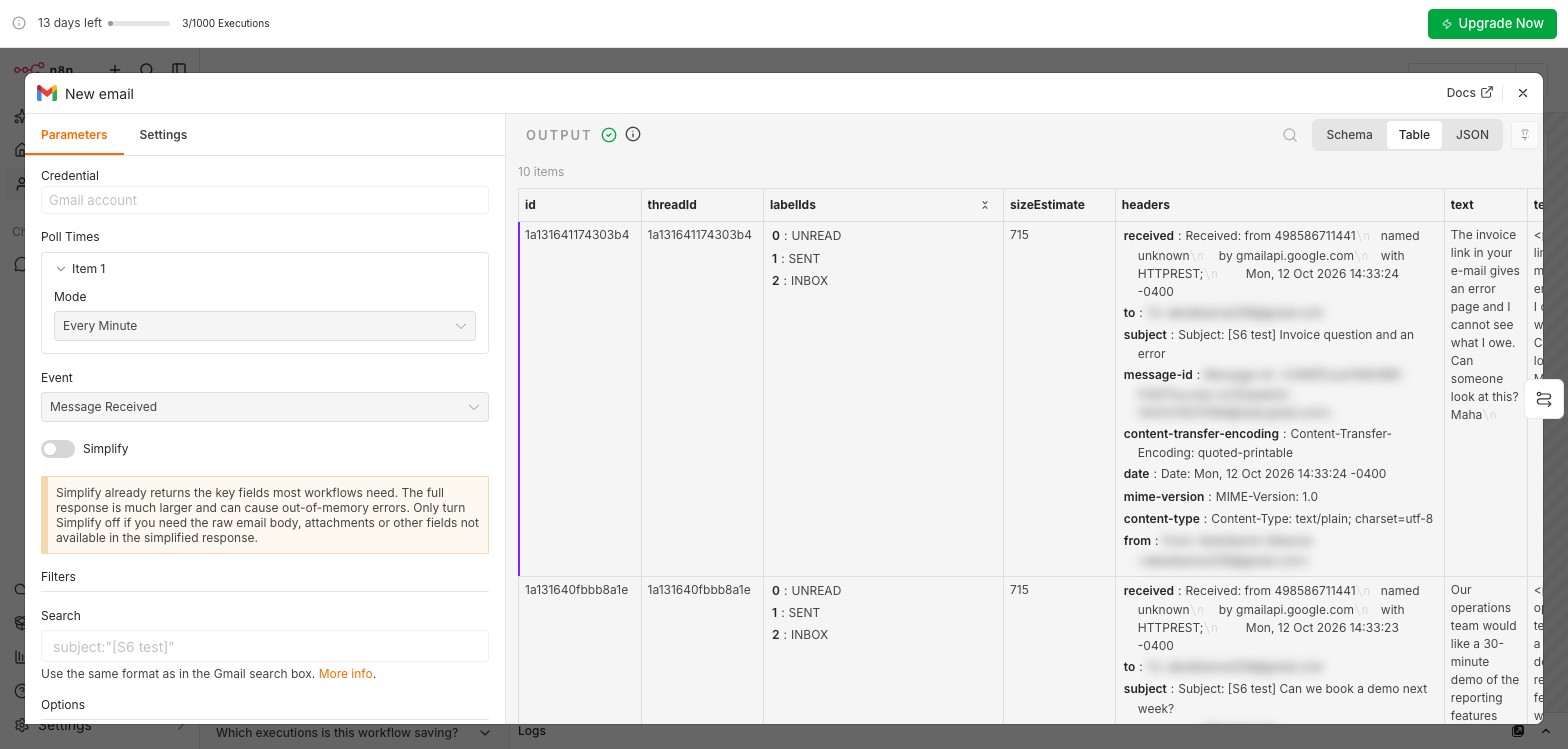Click the sizeEstimate column header

[x=1059, y=205]
